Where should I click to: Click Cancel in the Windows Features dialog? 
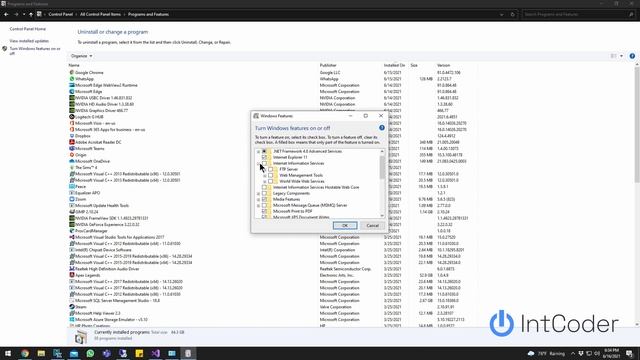point(372,225)
